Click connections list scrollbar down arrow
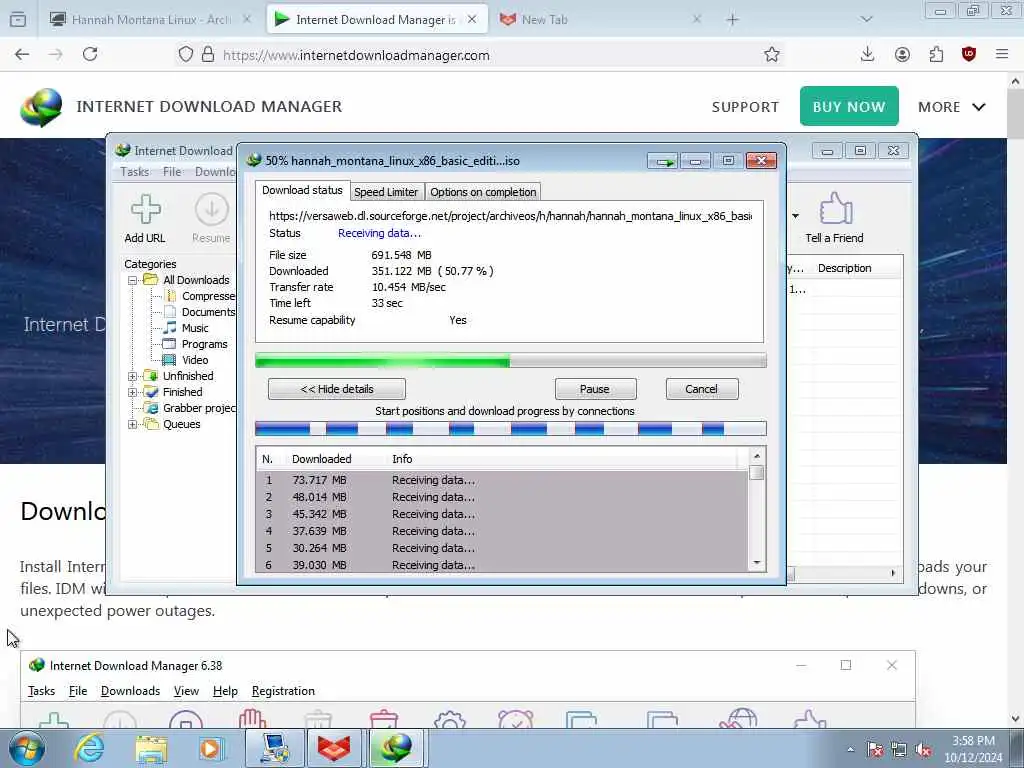Viewport: 1024px width, 768px height. pyautogui.click(x=757, y=563)
